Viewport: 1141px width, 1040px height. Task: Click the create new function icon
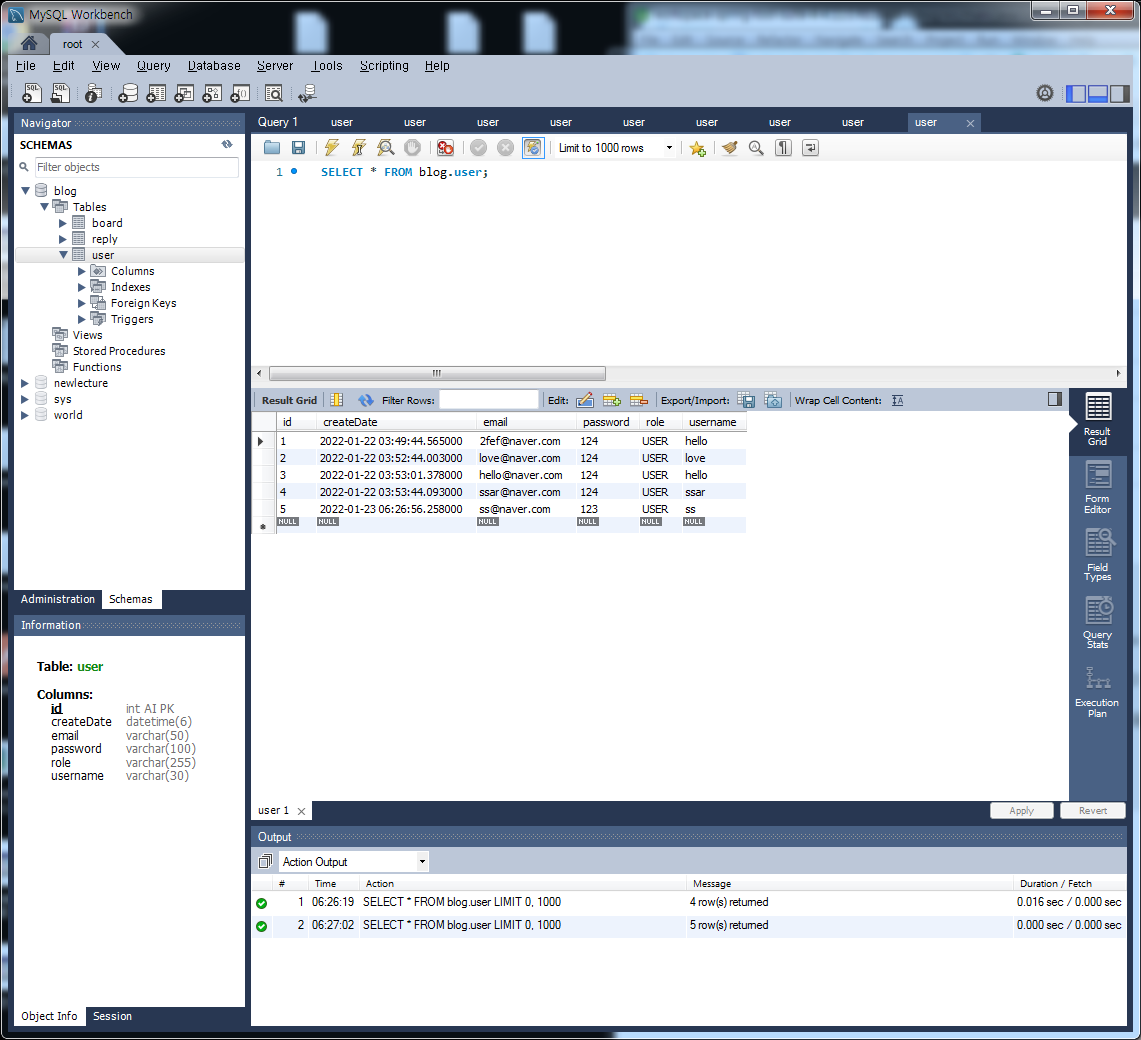click(x=240, y=93)
